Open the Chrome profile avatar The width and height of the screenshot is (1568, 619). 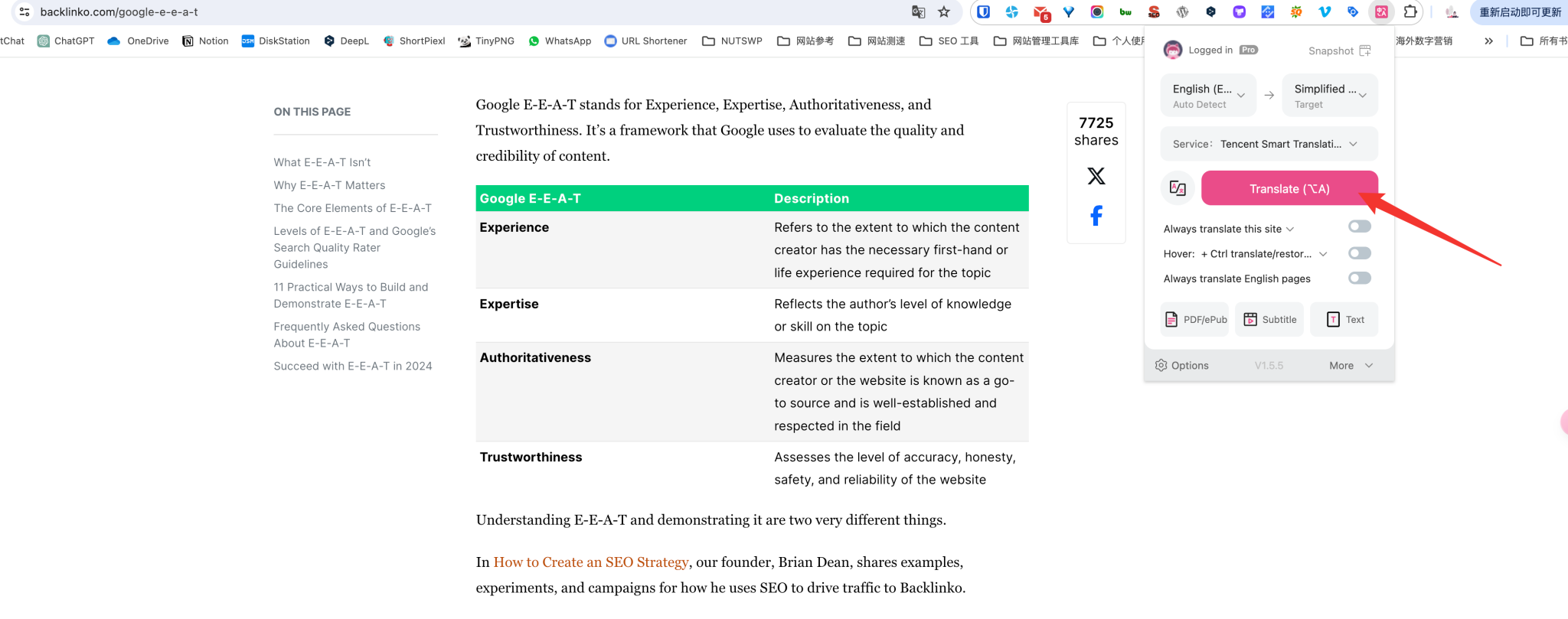tap(1451, 11)
